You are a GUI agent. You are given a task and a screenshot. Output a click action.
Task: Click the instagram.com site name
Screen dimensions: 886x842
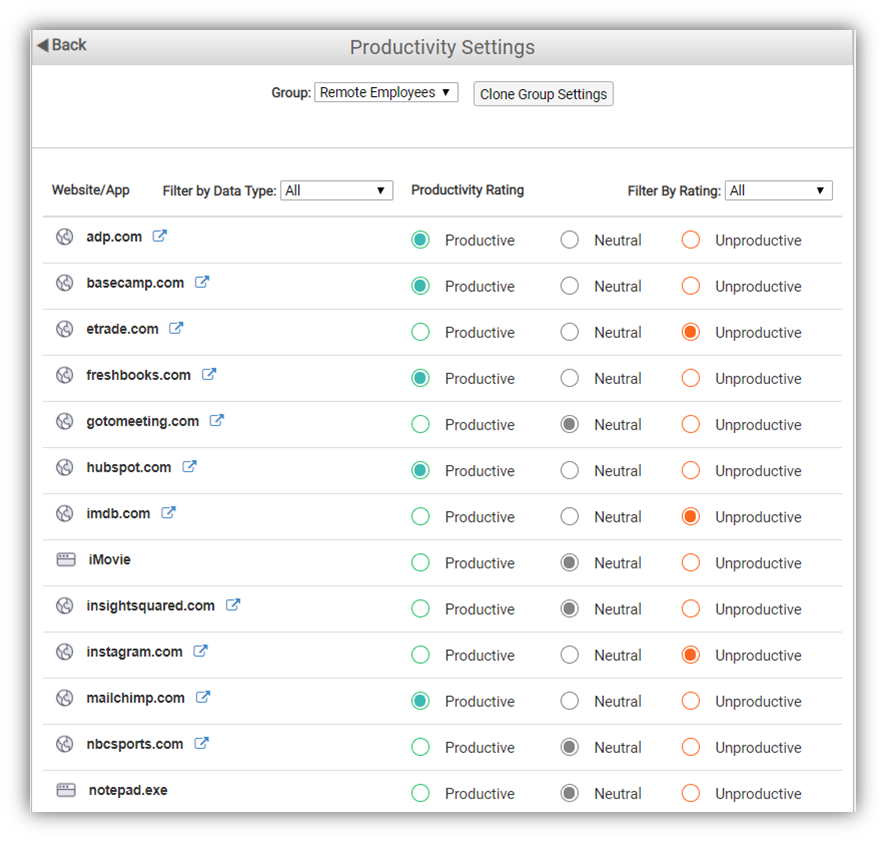(134, 652)
